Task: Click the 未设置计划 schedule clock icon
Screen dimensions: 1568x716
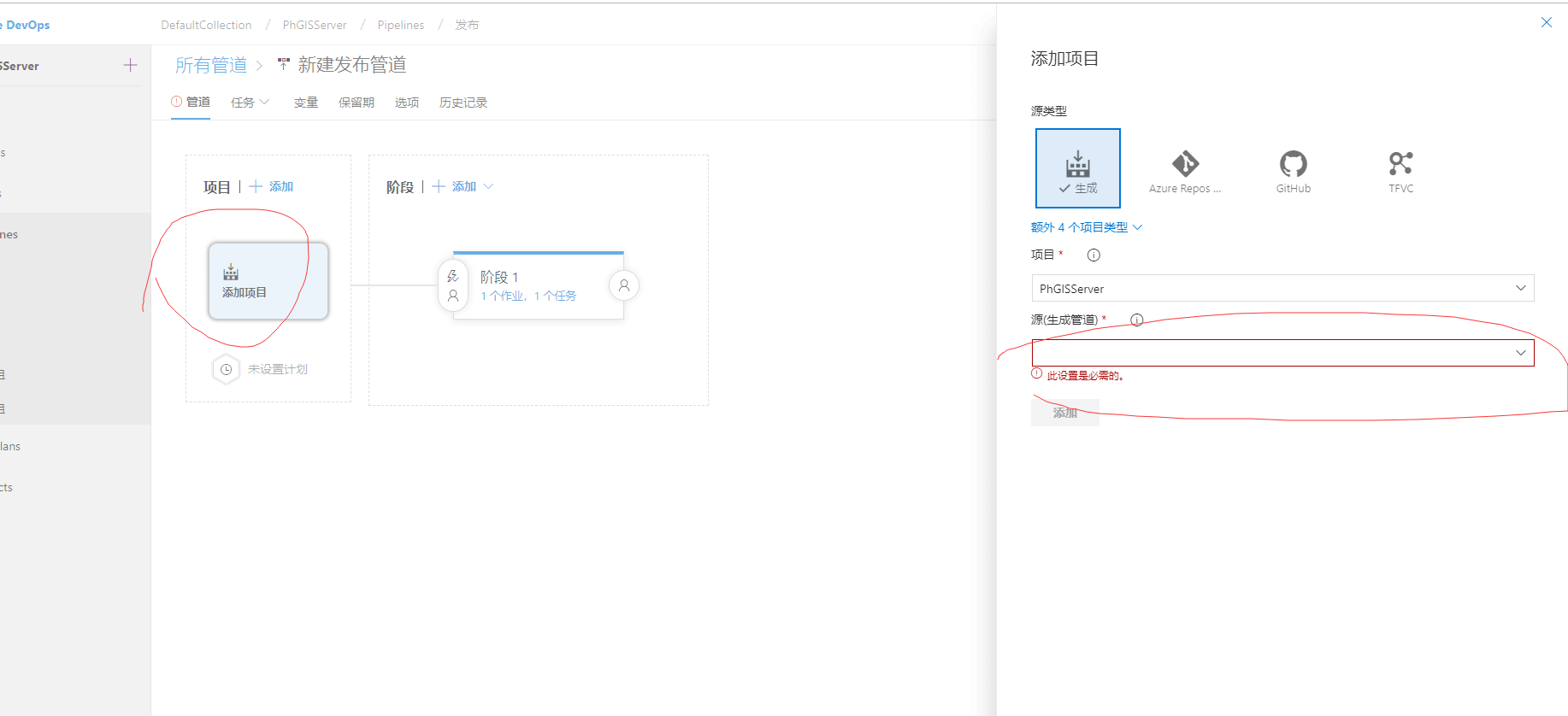Action: 226,369
